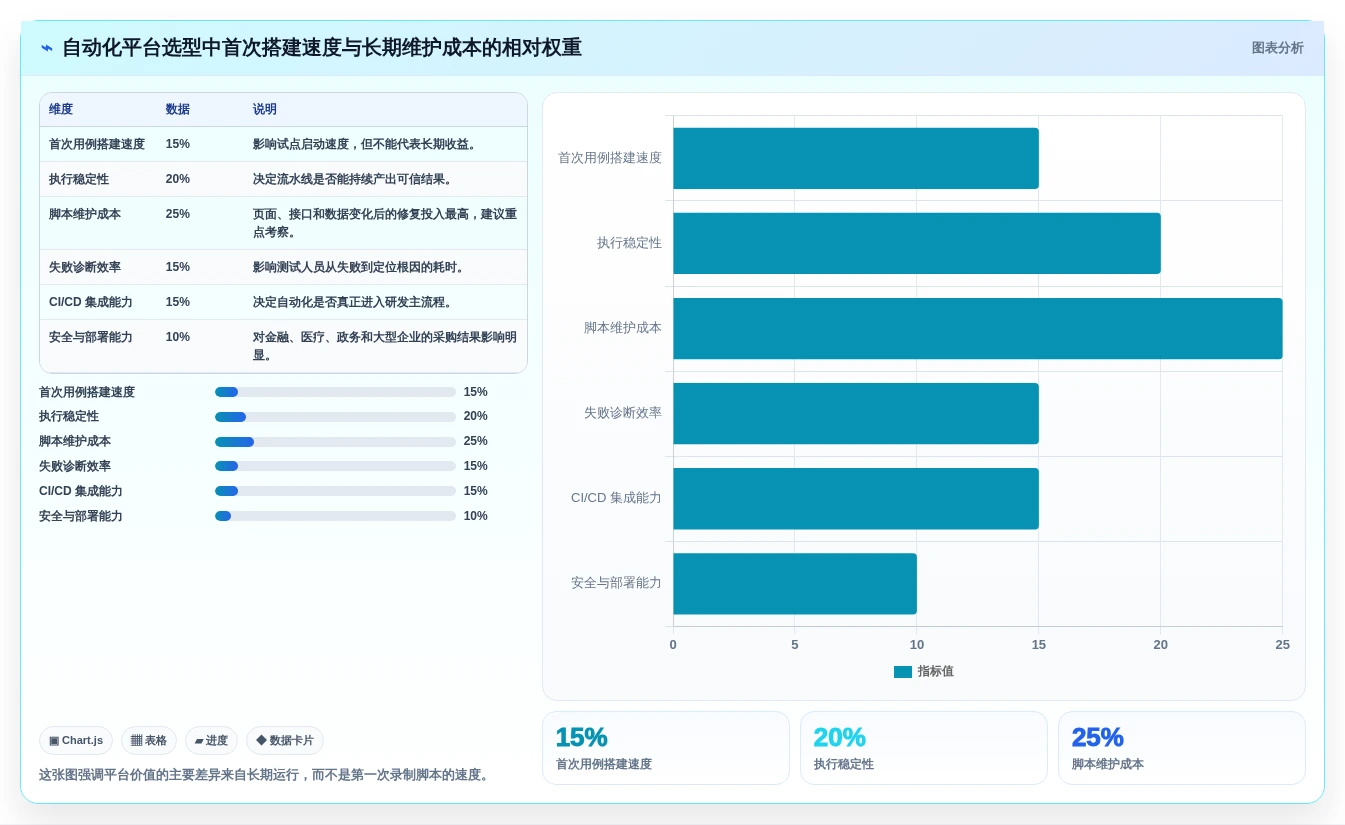Click the chart bar for 安全与部署能力
The width and height of the screenshot is (1345, 825).
pyautogui.click(x=795, y=583)
